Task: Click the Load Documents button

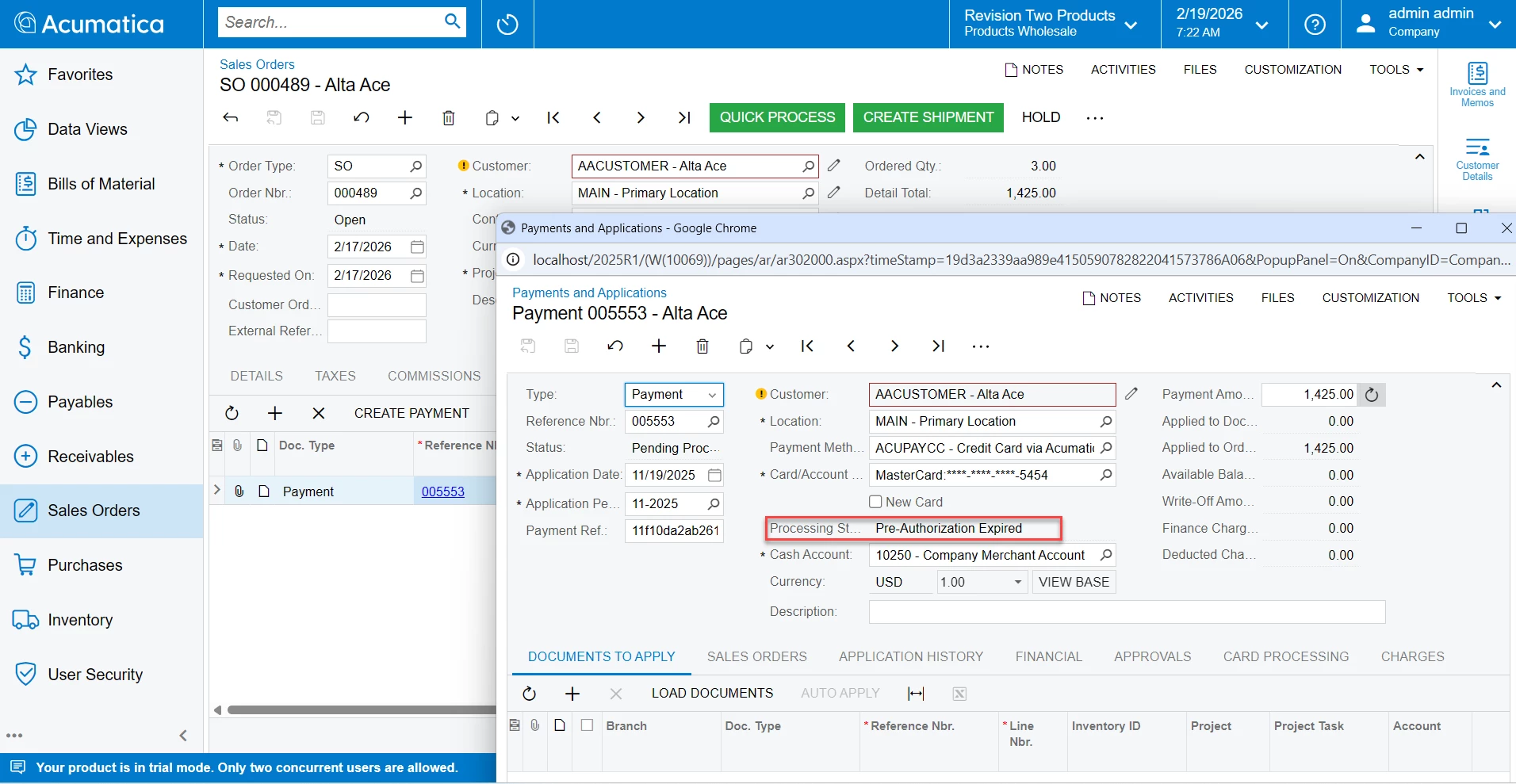Action: coord(712,694)
